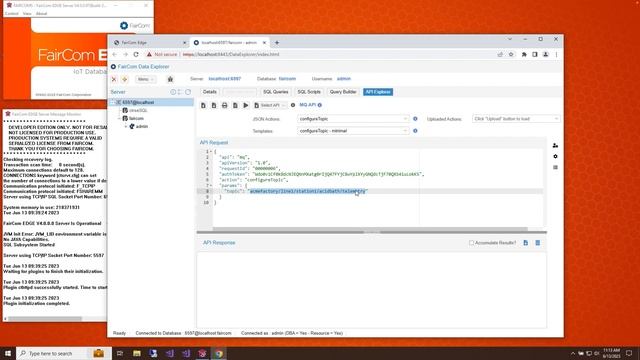Screen dimensions: 640x360
Task: Click the horizontal scrollbar of API Request editor
Action: 370,229
